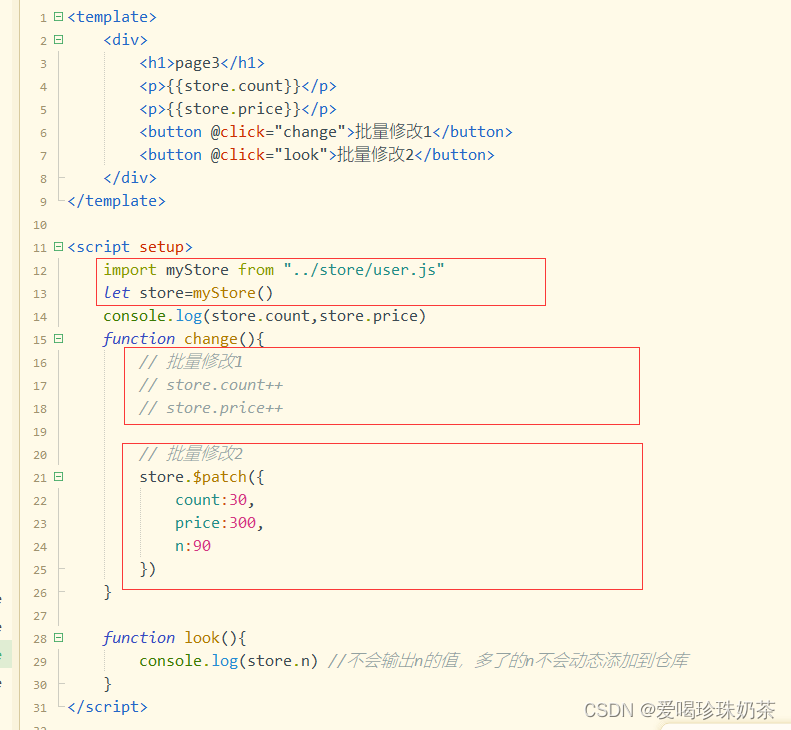The height and width of the screenshot is (730, 791).
Task: Collapse the store.$patch fold on line 21
Action: click(x=59, y=477)
